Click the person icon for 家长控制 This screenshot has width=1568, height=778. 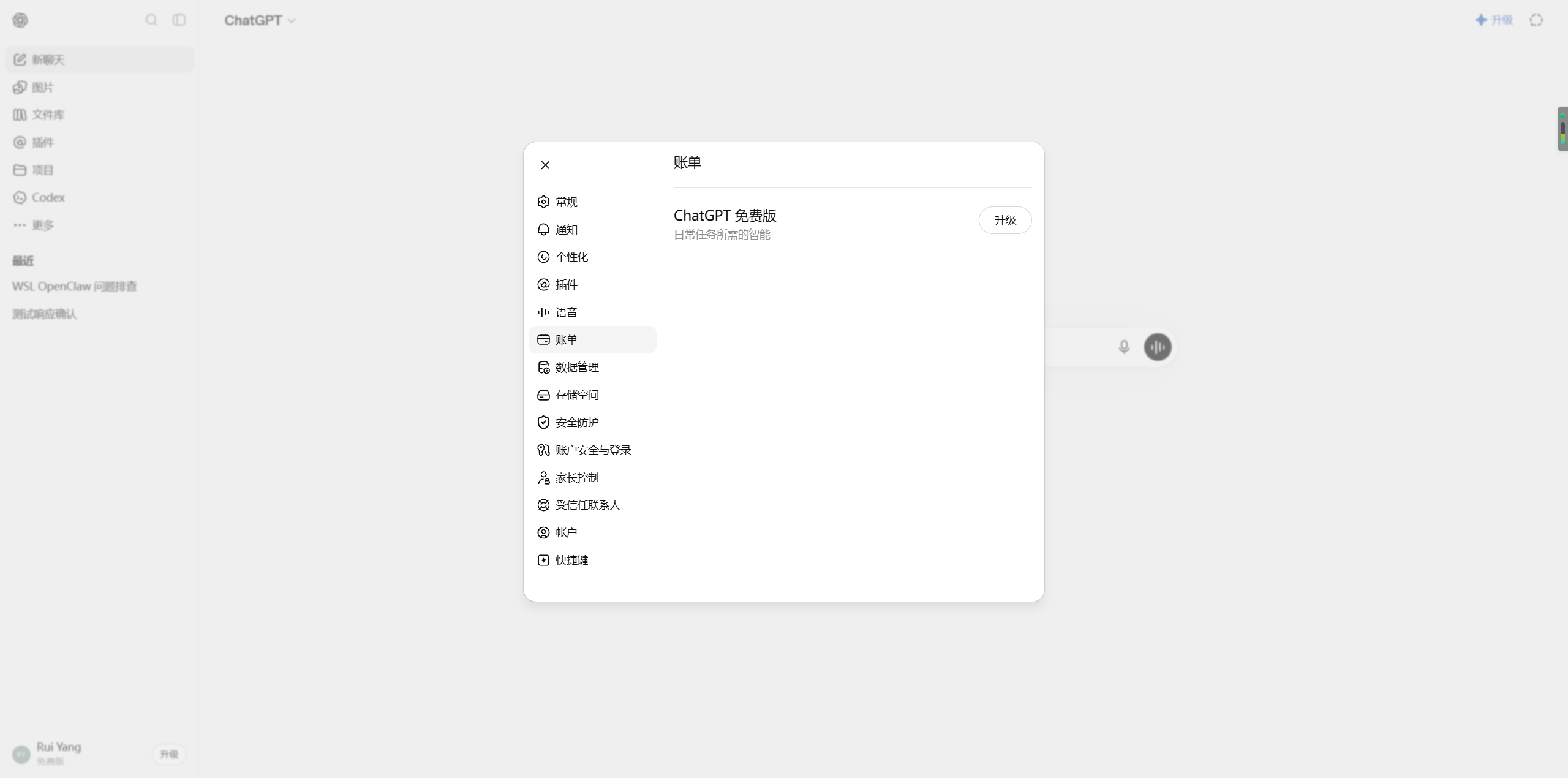tap(543, 478)
